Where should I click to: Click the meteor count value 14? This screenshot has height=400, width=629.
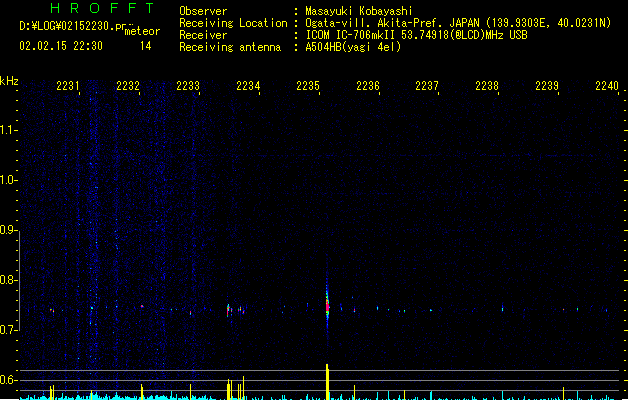146,46
